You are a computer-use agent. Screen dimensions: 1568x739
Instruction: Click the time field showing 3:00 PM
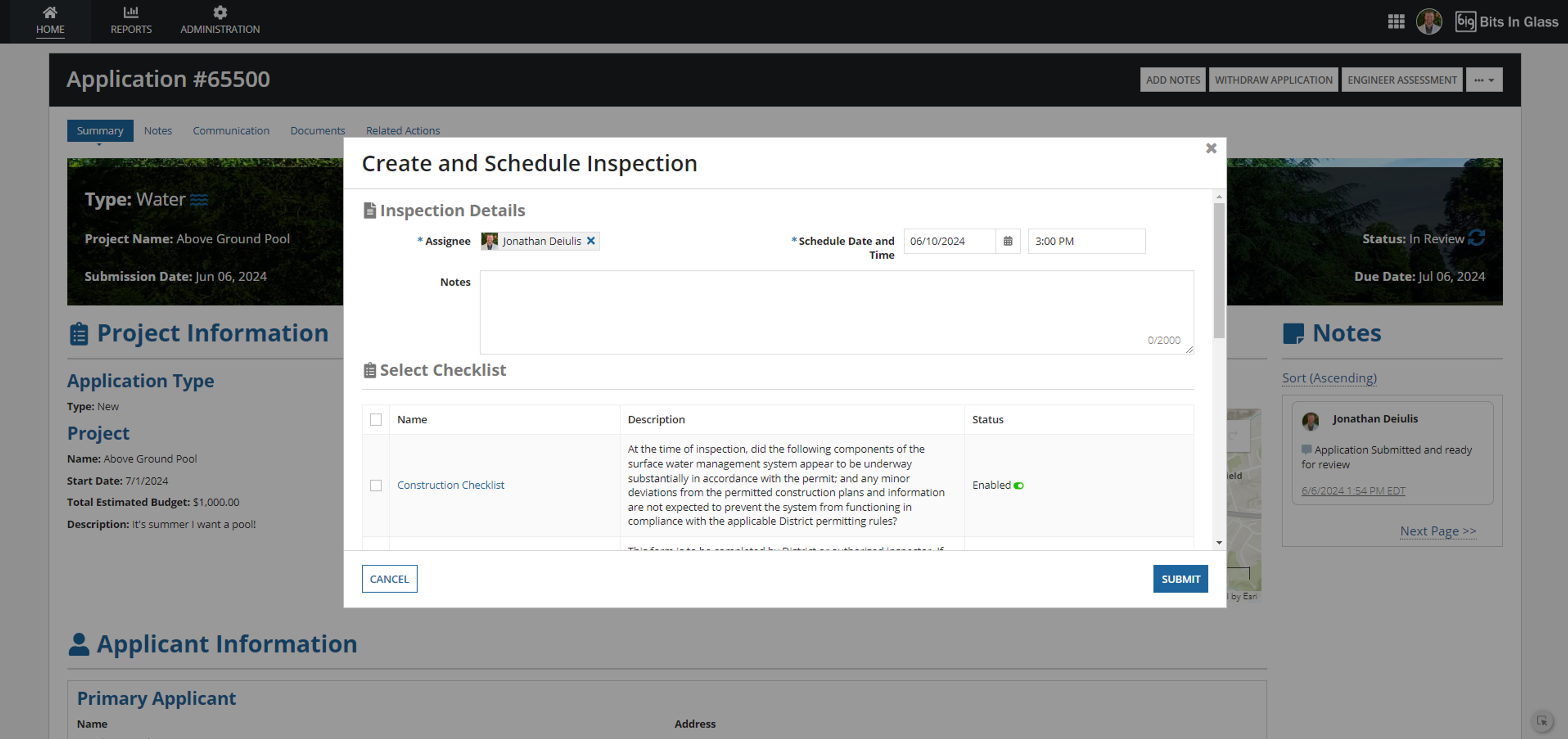pyautogui.click(x=1087, y=241)
